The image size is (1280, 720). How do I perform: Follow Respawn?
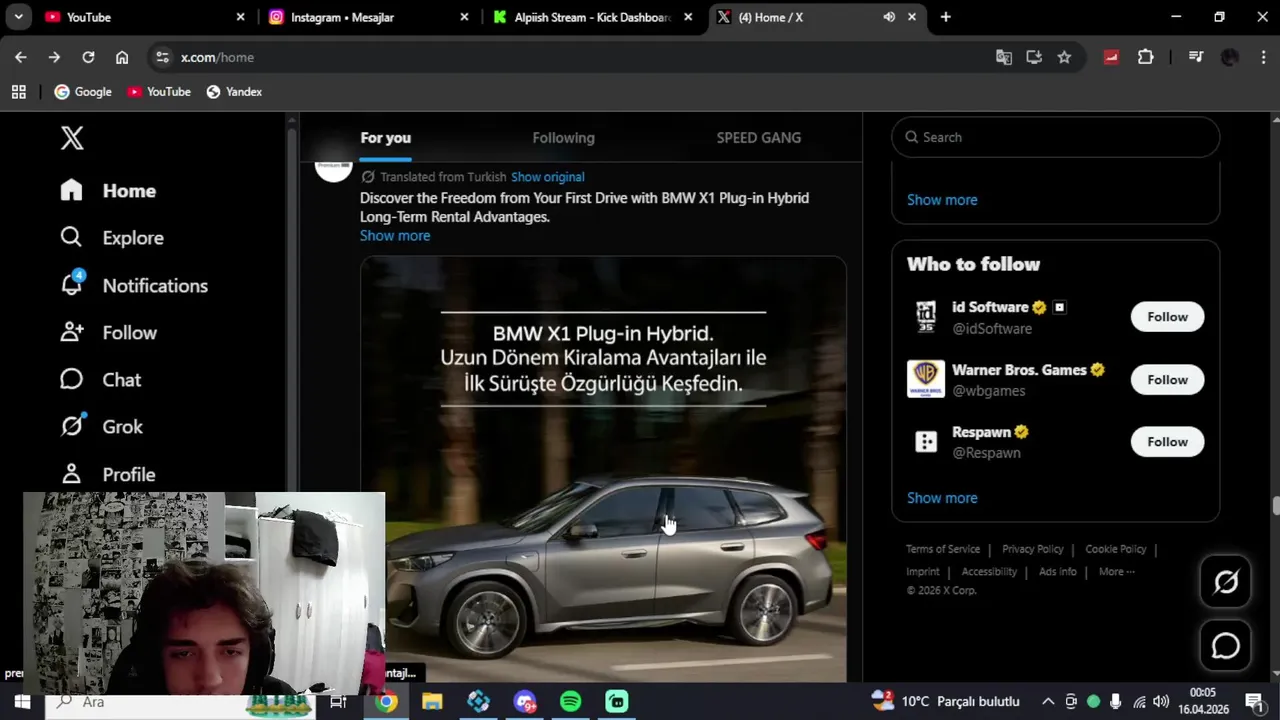[x=1167, y=442]
